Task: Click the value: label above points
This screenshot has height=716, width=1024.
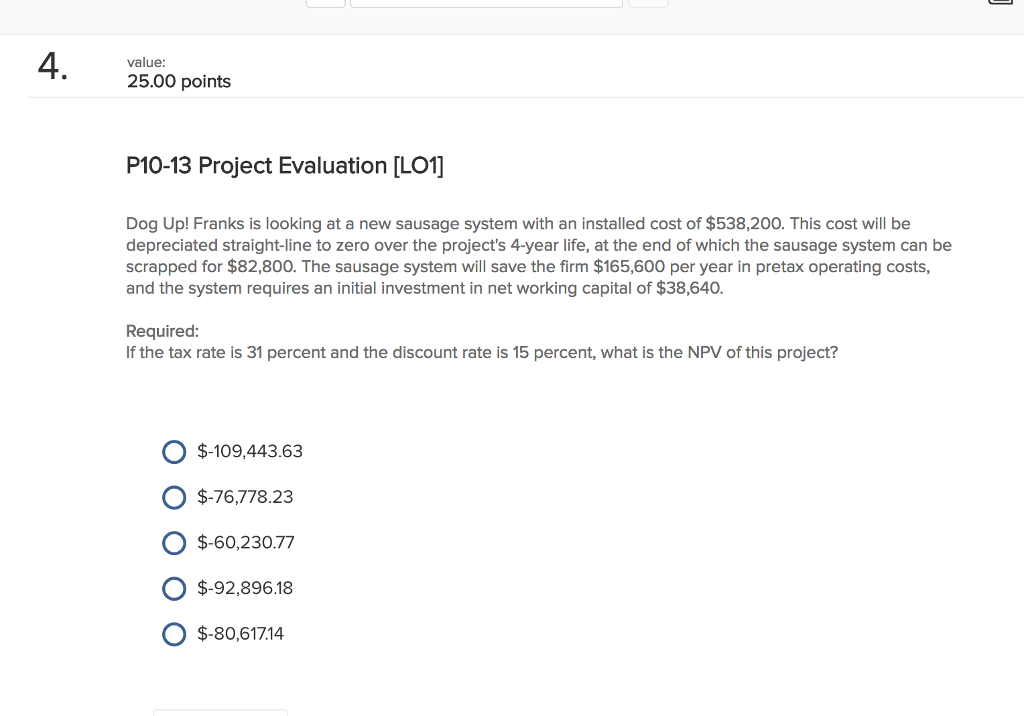Action: pyautogui.click(x=146, y=61)
